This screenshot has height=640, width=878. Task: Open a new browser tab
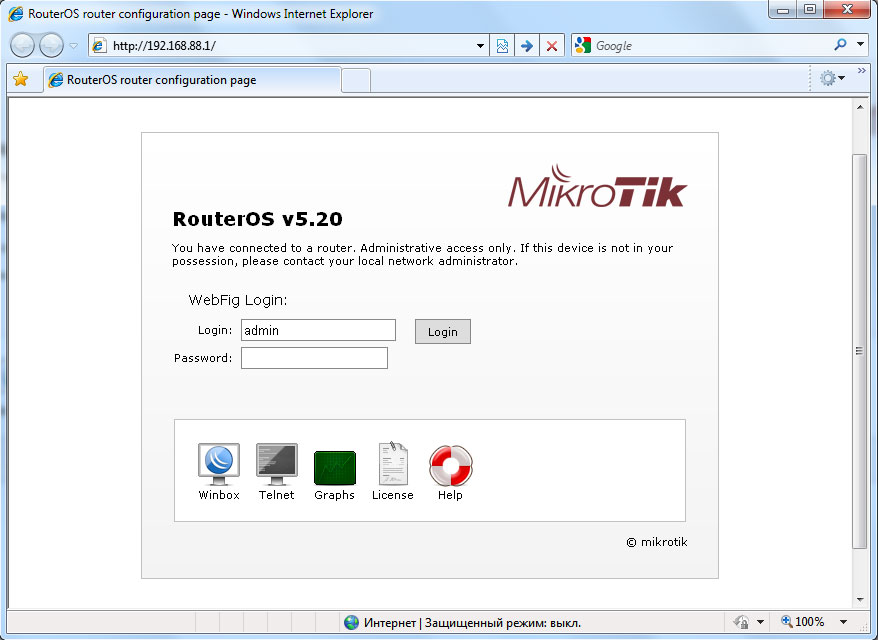click(355, 78)
